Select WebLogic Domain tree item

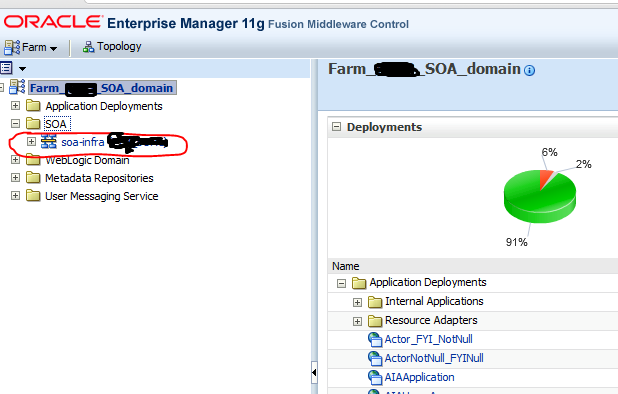(87, 160)
